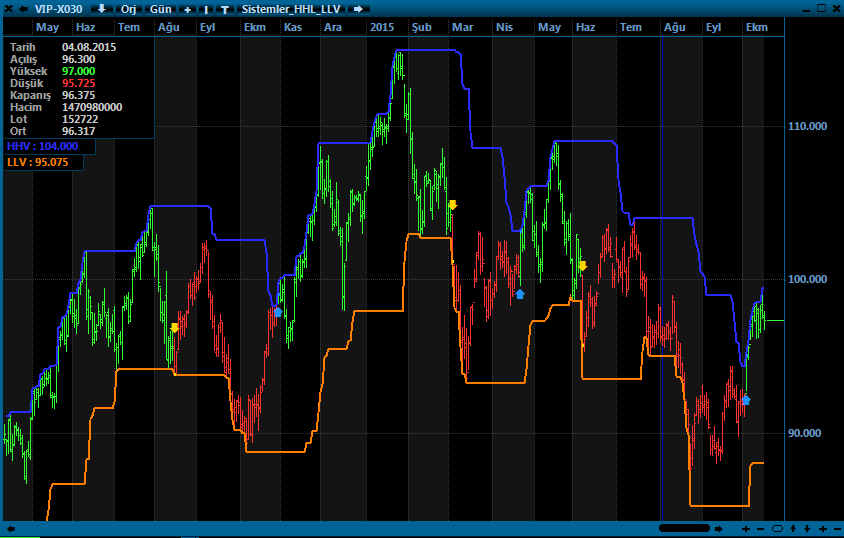Click the Hacim value 1470980000
The image size is (844, 538).
point(92,107)
